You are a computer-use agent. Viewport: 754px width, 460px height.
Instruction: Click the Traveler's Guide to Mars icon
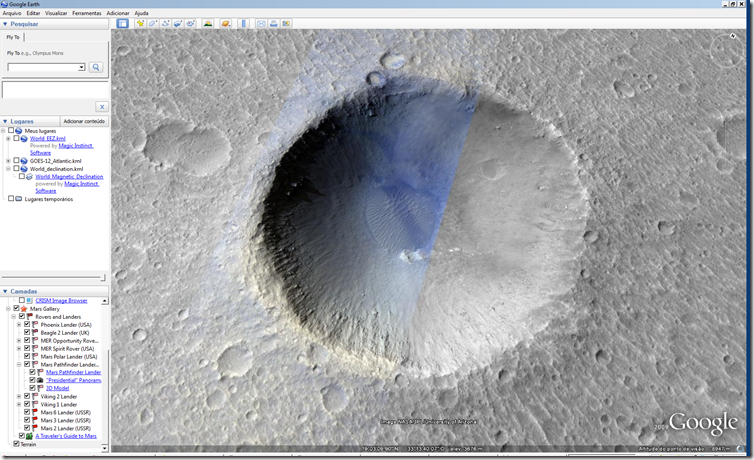29,436
